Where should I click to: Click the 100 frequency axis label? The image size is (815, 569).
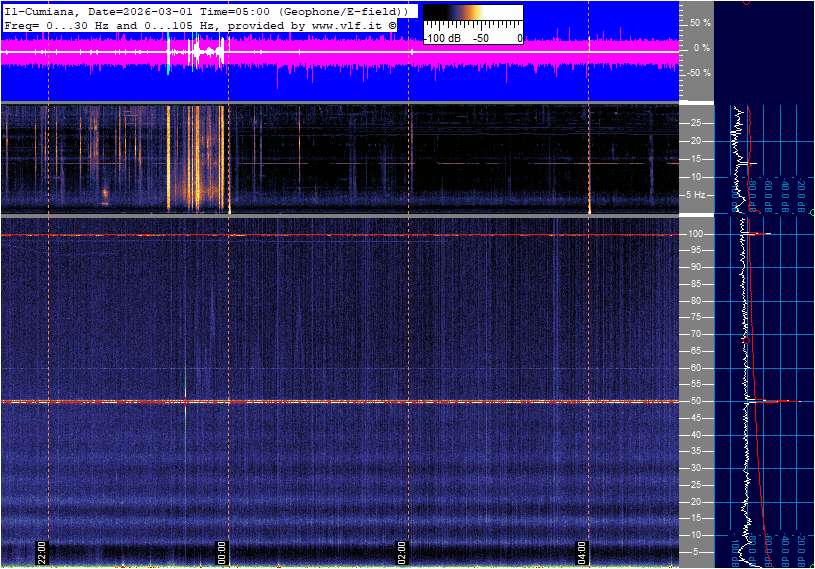(x=695, y=234)
